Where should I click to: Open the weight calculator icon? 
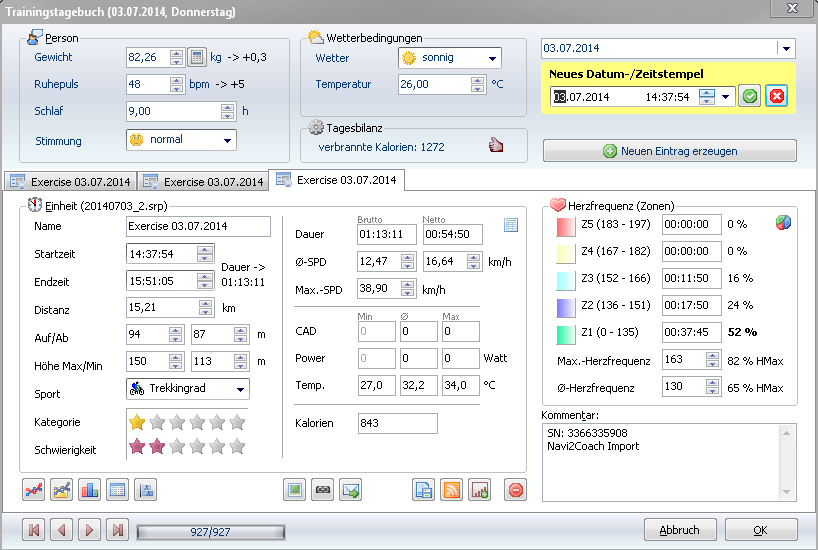[197, 57]
